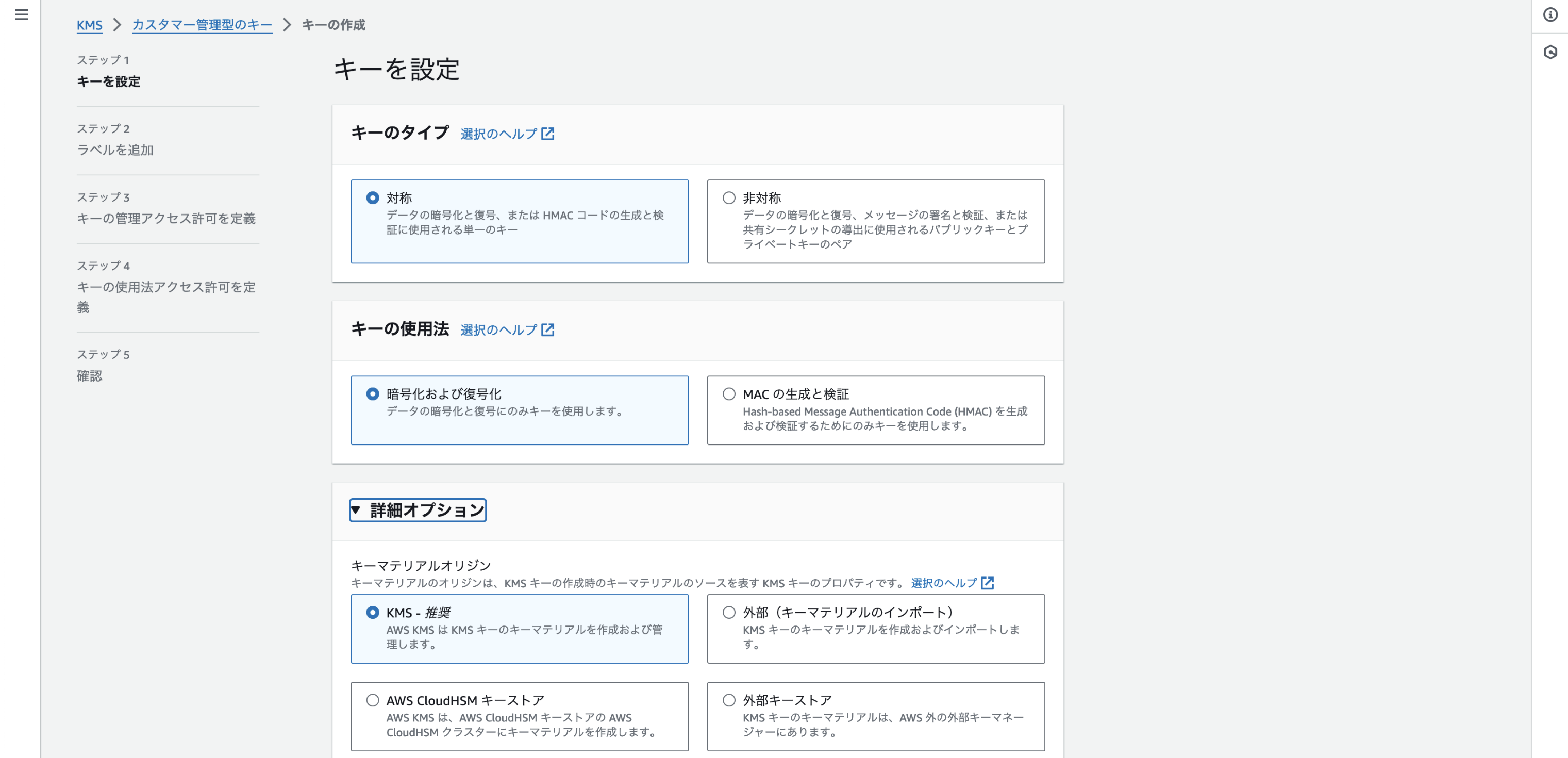This screenshot has height=758, width=1568.
Task: Select the 対称 key type card
Action: coord(519,222)
